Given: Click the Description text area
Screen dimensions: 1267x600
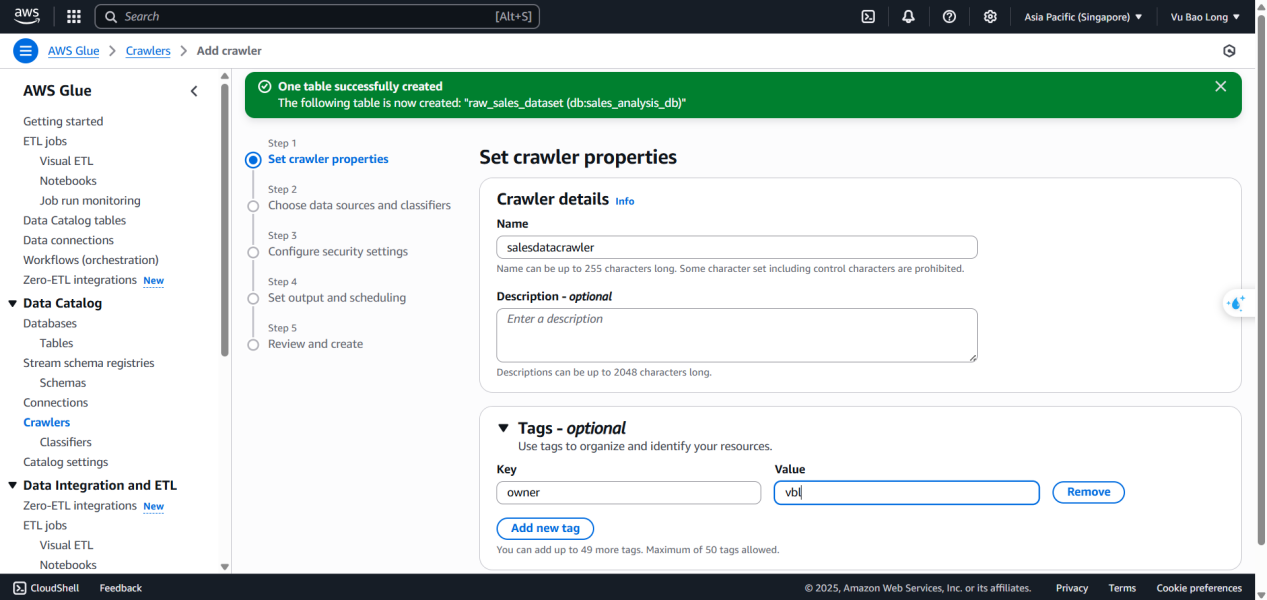Looking at the screenshot, I should point(737,335).
